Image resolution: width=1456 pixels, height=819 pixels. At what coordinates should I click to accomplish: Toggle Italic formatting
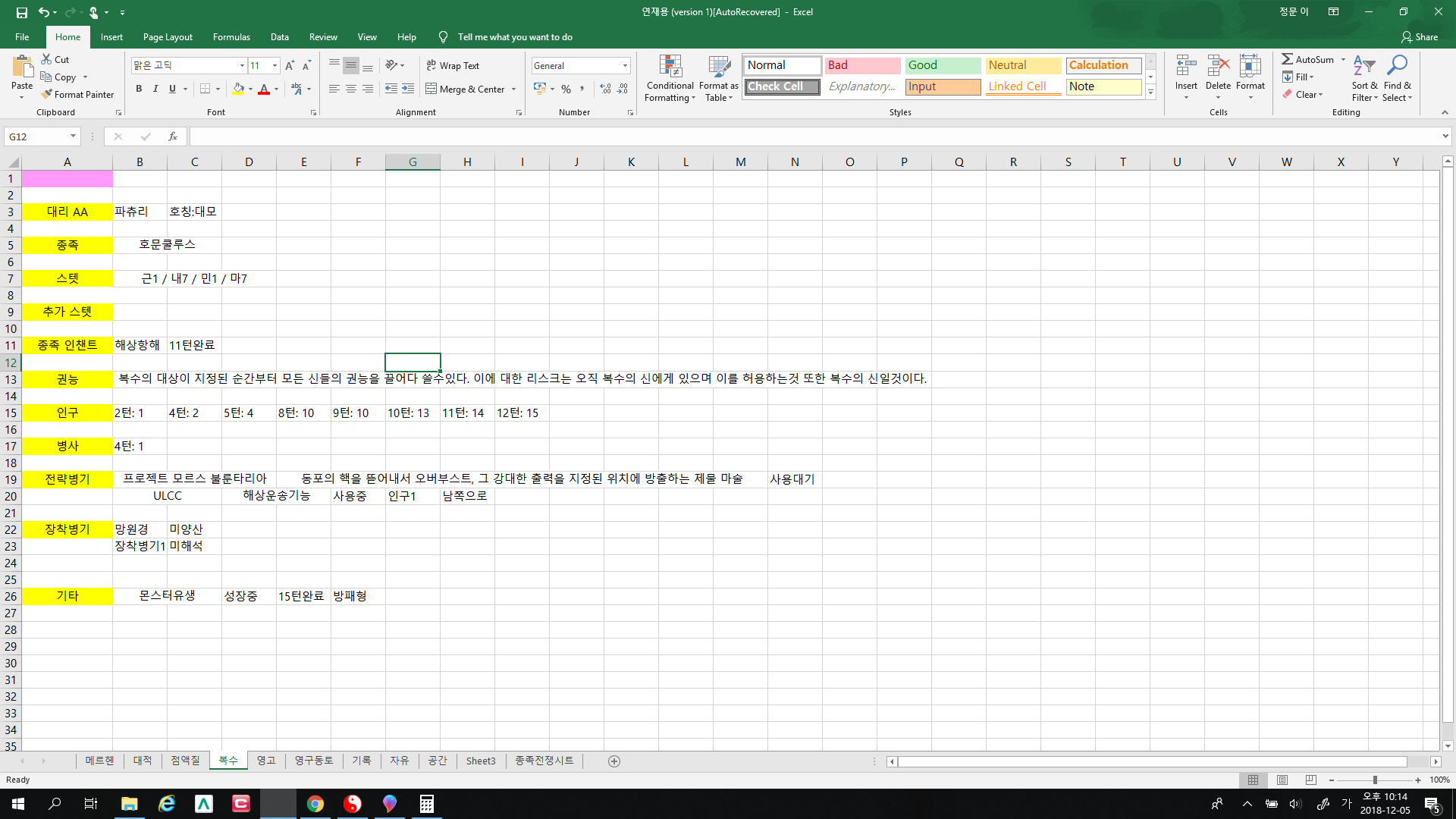pos(155,89)
